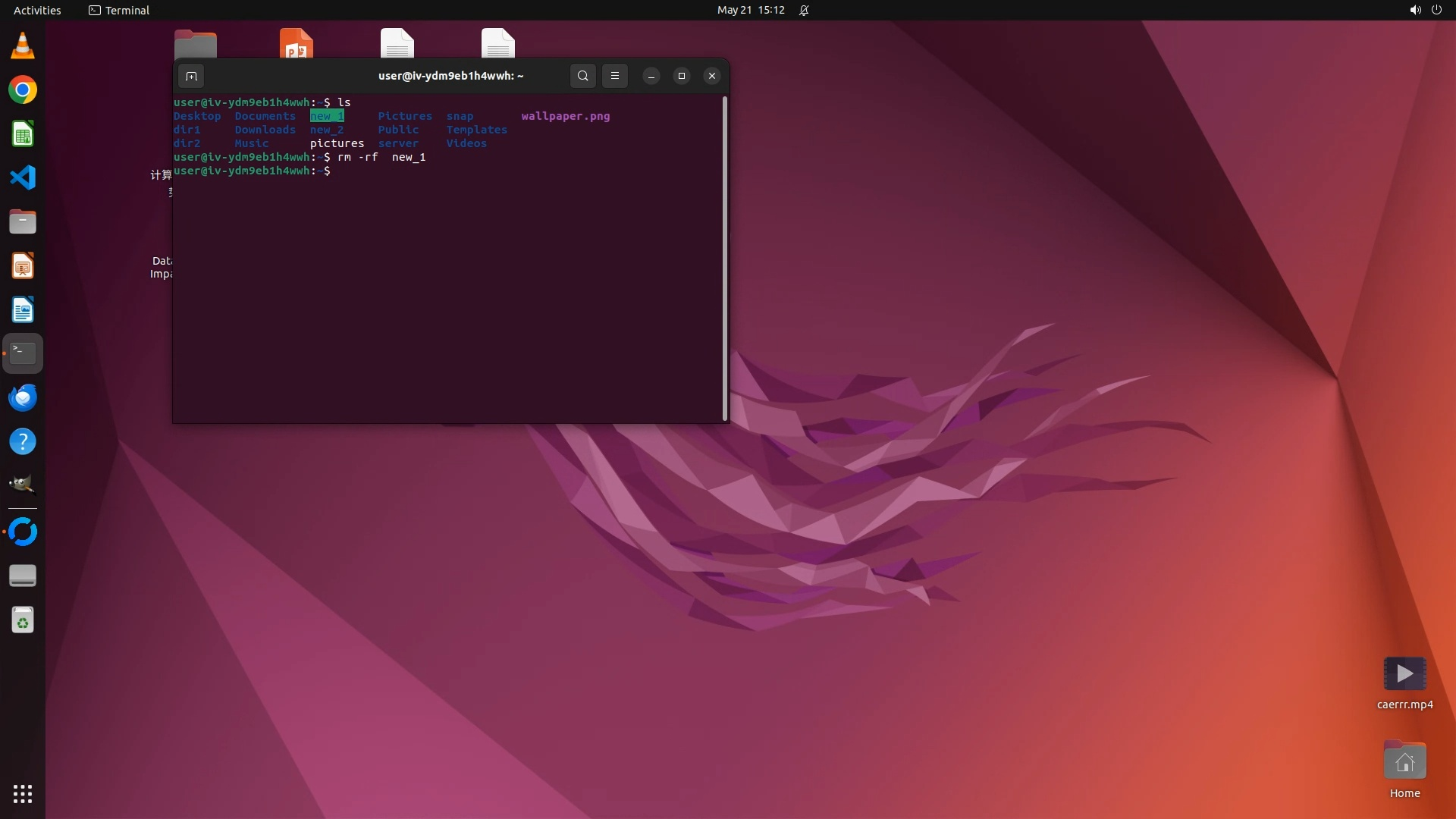Open Activities overview

point(37,11)
